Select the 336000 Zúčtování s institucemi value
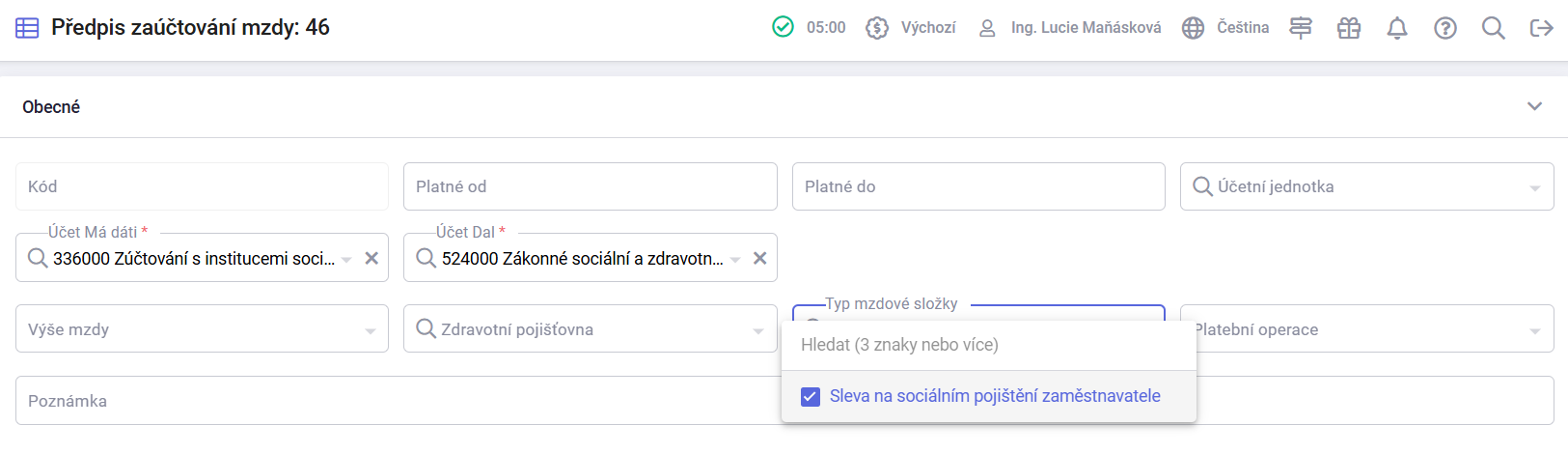Screen dimensions: 1568x454 click(194, 259)
